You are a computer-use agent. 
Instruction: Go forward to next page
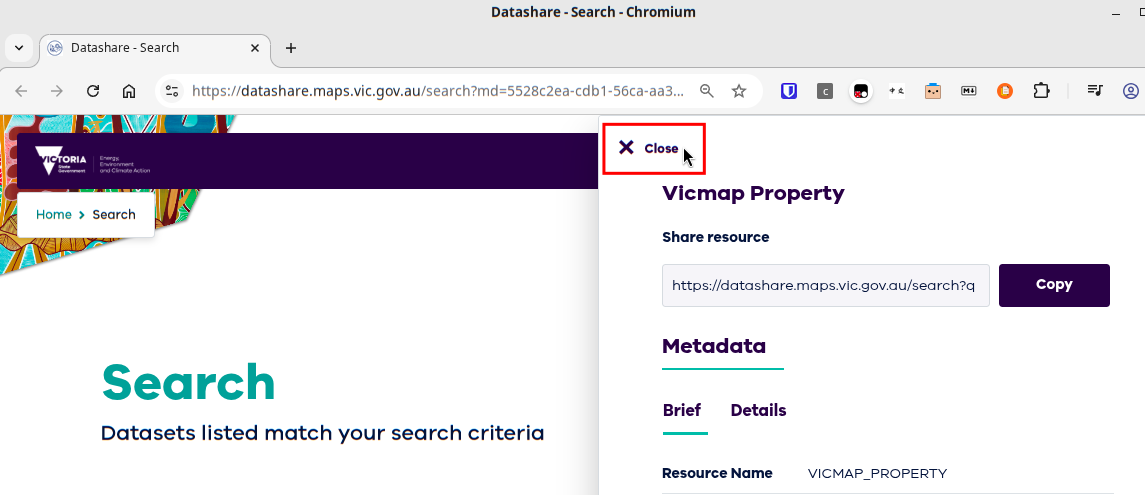[57, 91]
